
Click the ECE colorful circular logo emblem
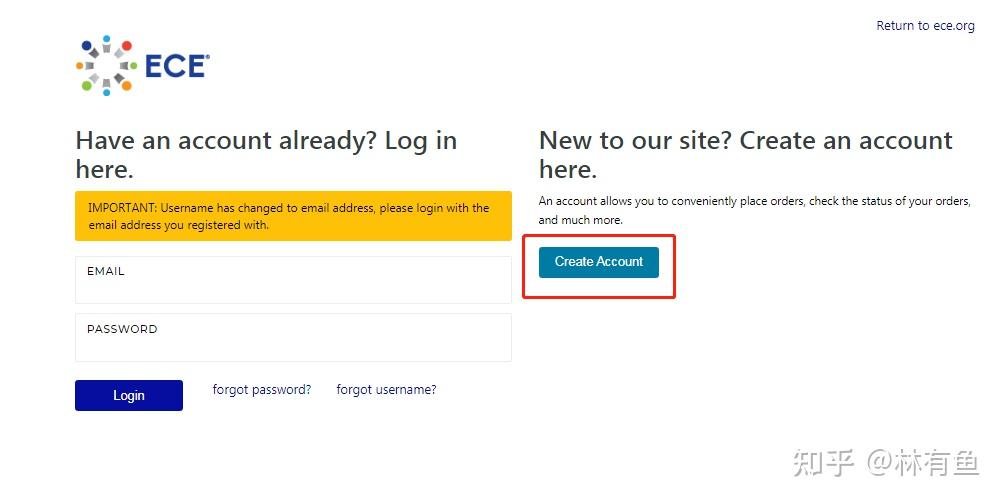tap(105, 65)
